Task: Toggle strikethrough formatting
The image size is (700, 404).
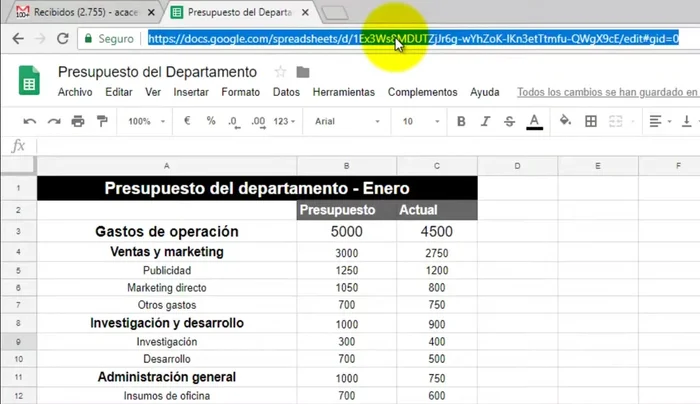Action: [509, 121]
